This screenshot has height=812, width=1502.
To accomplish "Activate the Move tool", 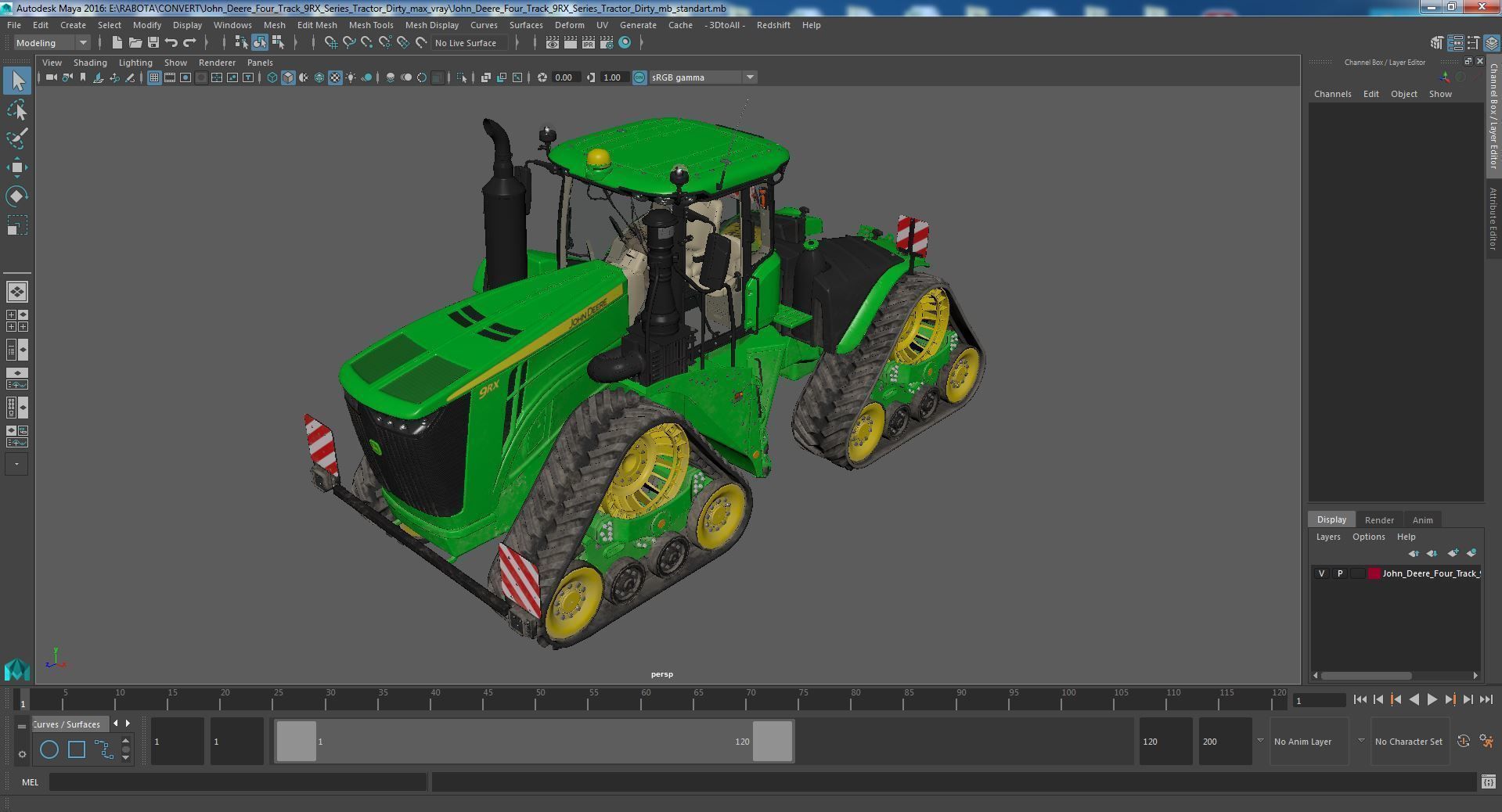I will click(x=17, y=167).
